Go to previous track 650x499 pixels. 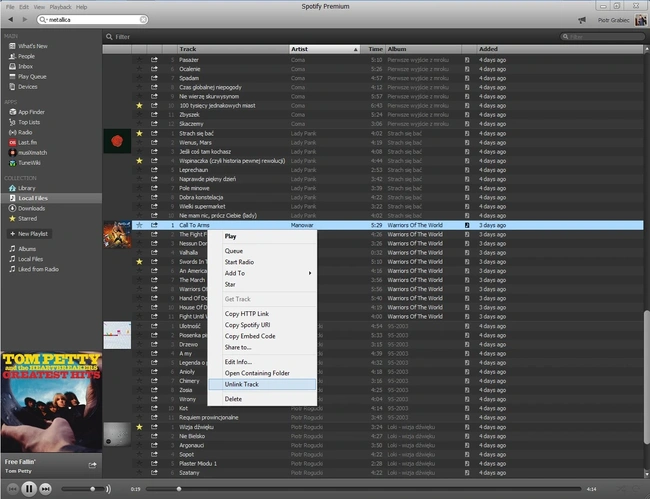(x=12, y=489)
